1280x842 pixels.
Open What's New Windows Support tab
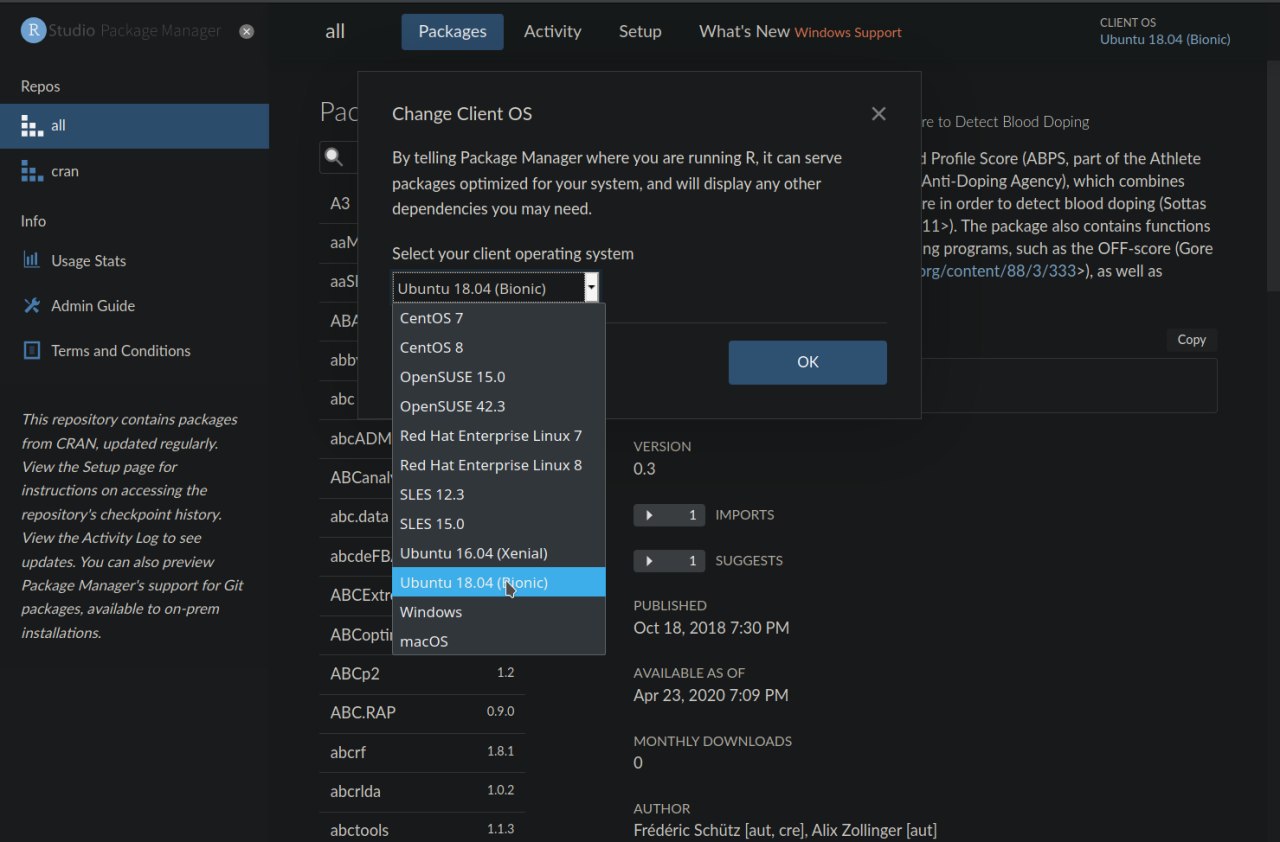coord(800,31)
